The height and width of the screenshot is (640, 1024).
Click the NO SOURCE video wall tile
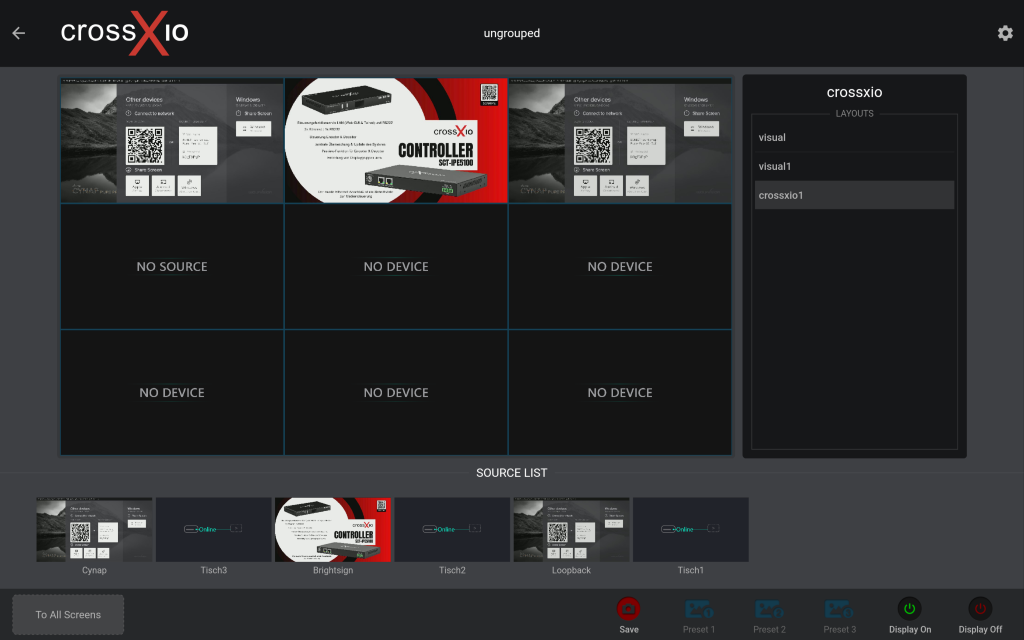[172, 267]
